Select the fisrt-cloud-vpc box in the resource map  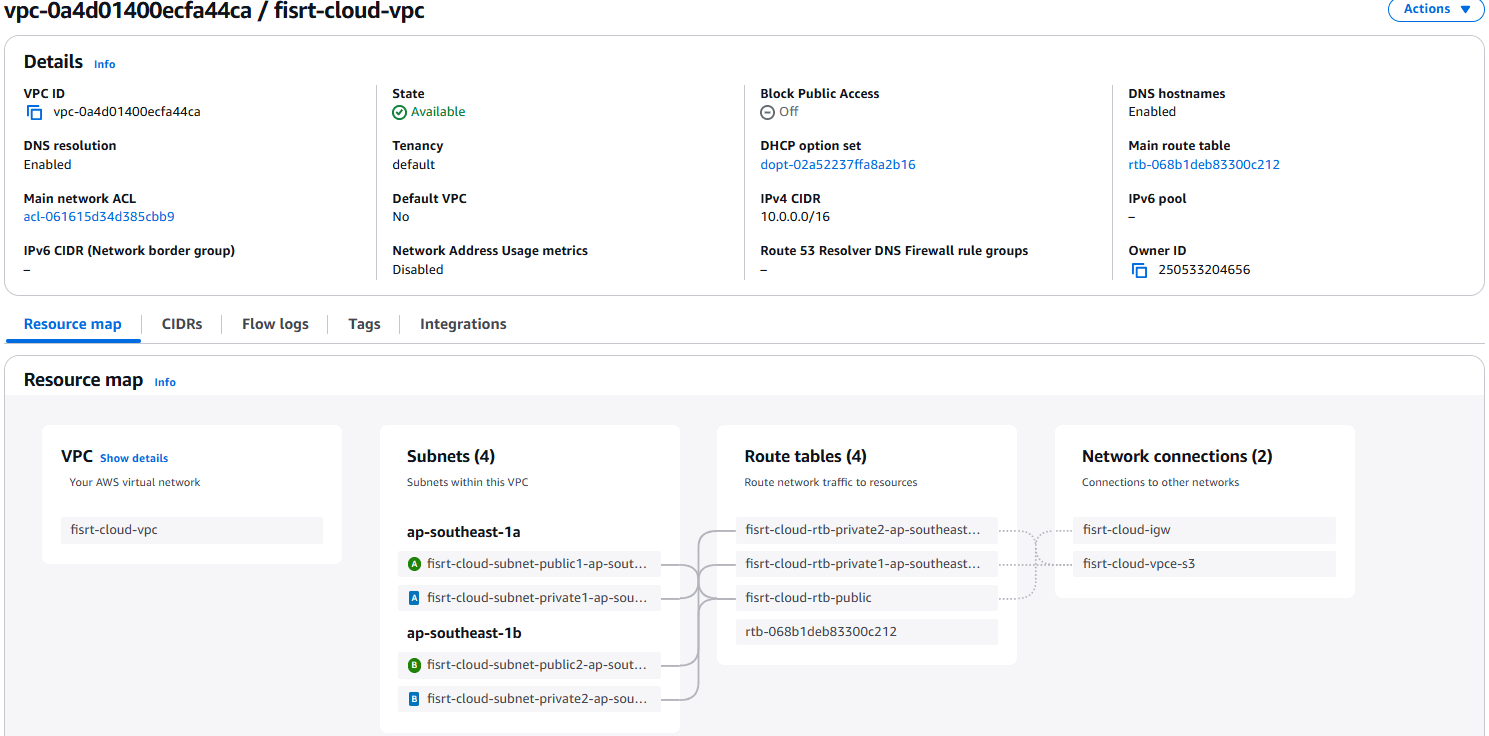pyautogui.click(x=191, y=530)
